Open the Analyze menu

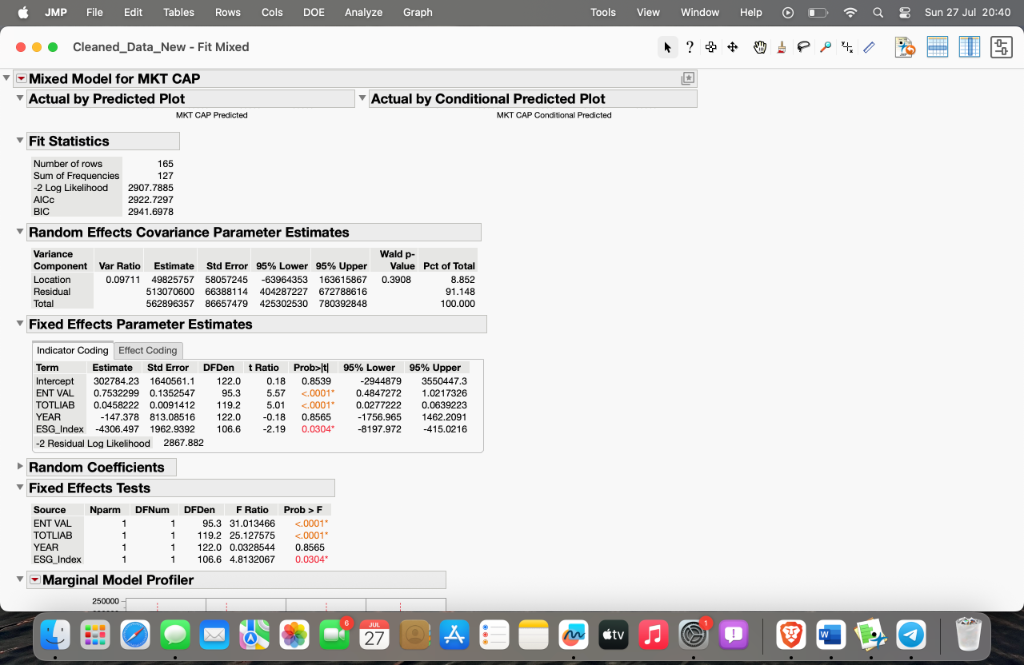pyautogui.click(x=363, y=12)
